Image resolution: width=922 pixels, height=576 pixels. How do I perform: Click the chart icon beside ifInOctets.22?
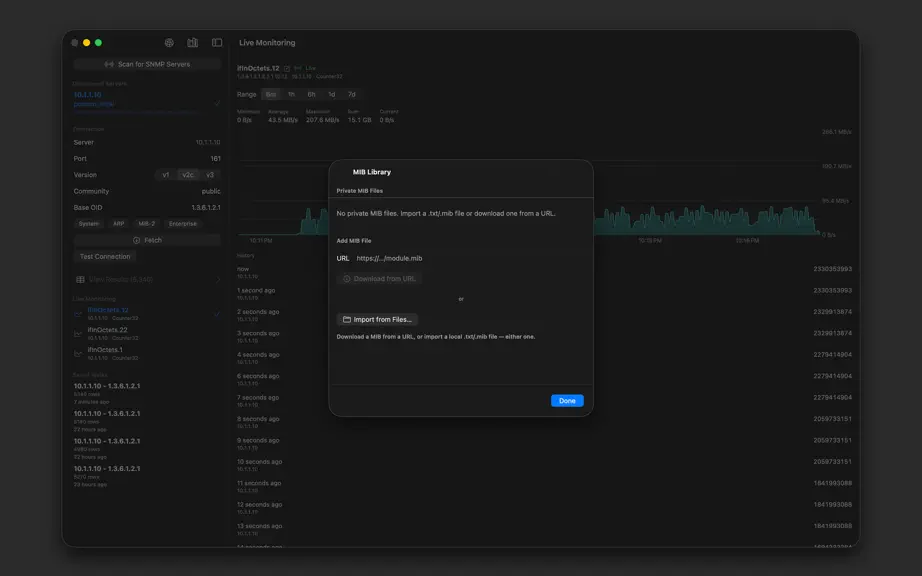click(78, 334)
